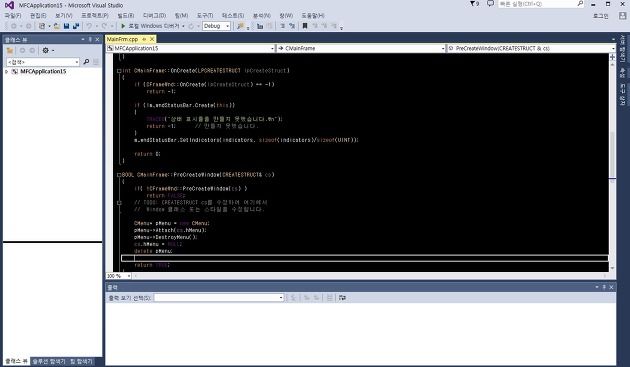Open the Edit (편집) menu
Viewport: 630px width, 367px height.
pos(38,16)
